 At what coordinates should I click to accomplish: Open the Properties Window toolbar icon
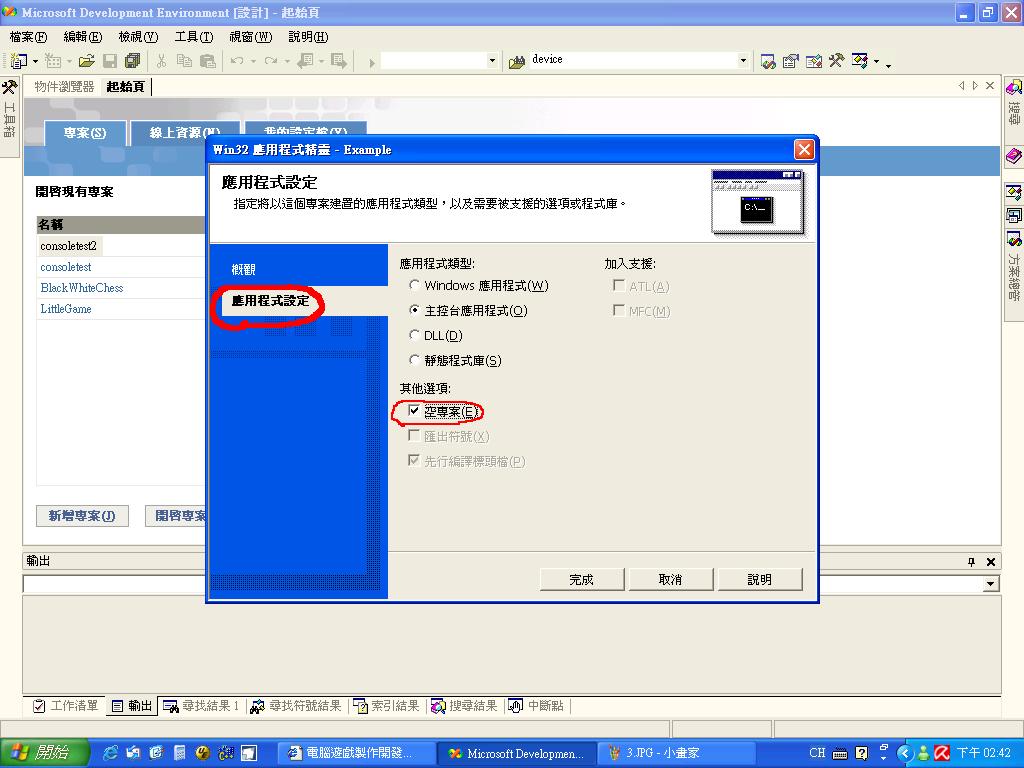click(x=791, y=61)
